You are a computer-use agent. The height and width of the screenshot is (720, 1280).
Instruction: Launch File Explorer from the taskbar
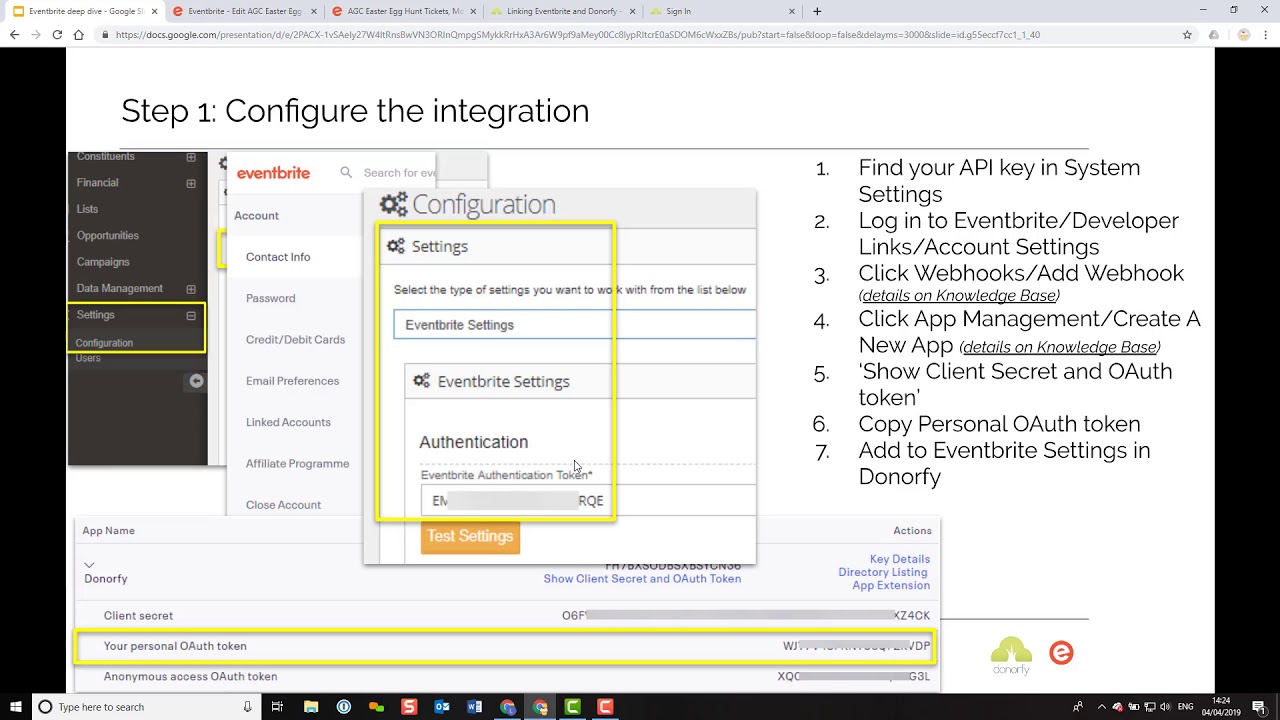[x=311, y=707]
